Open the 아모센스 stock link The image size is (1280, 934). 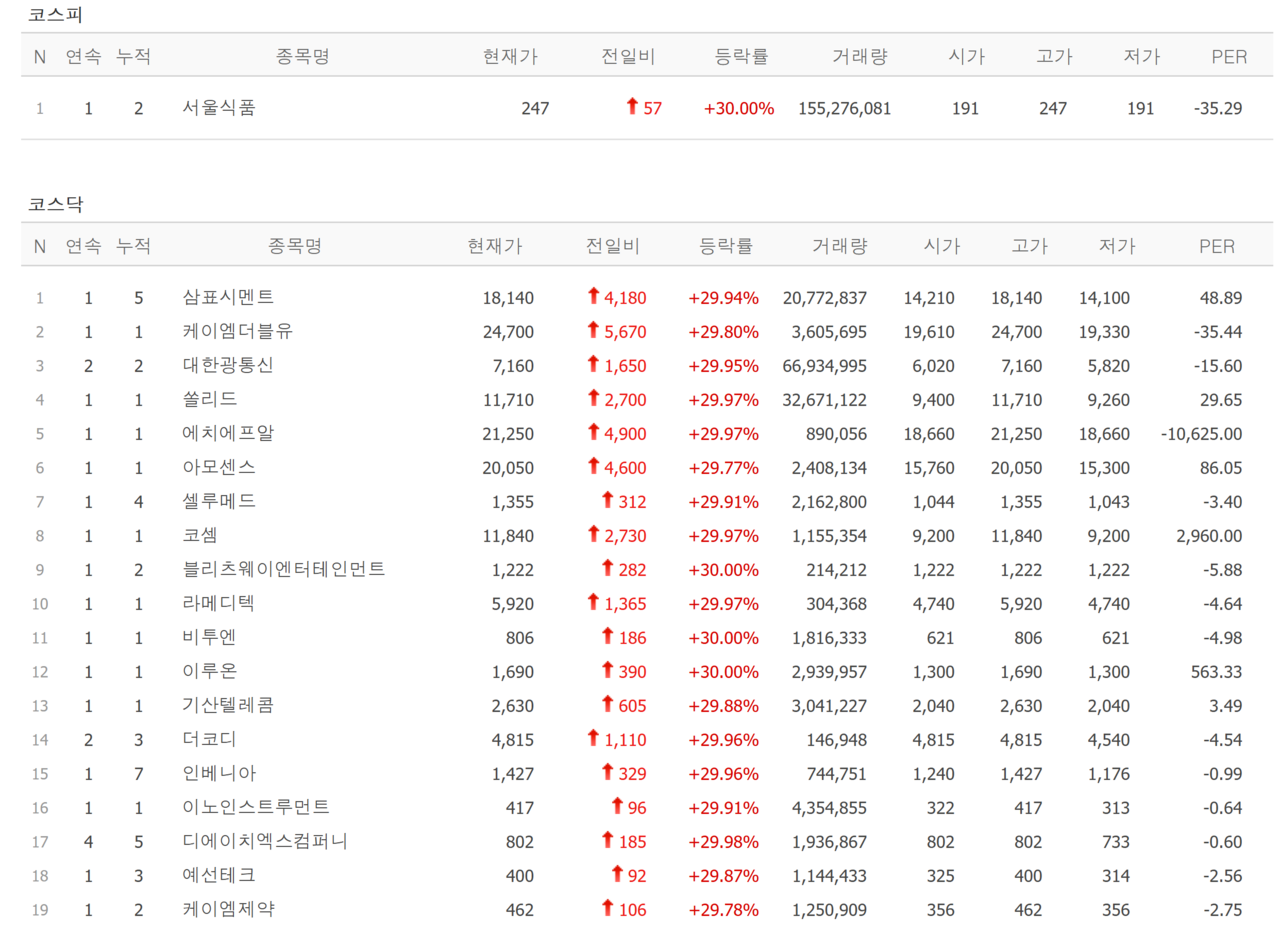[219, 467]
